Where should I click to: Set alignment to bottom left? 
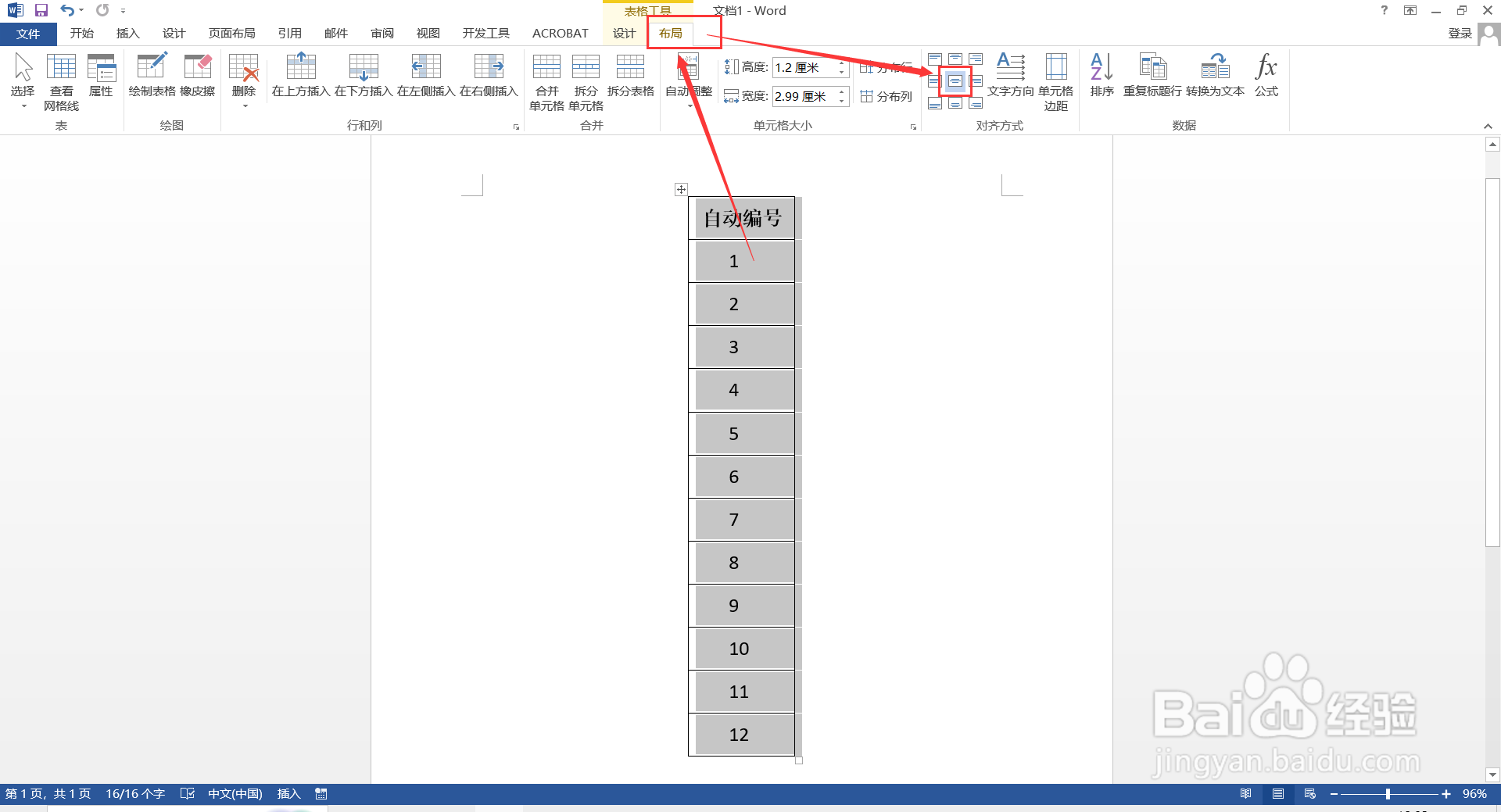935,102
